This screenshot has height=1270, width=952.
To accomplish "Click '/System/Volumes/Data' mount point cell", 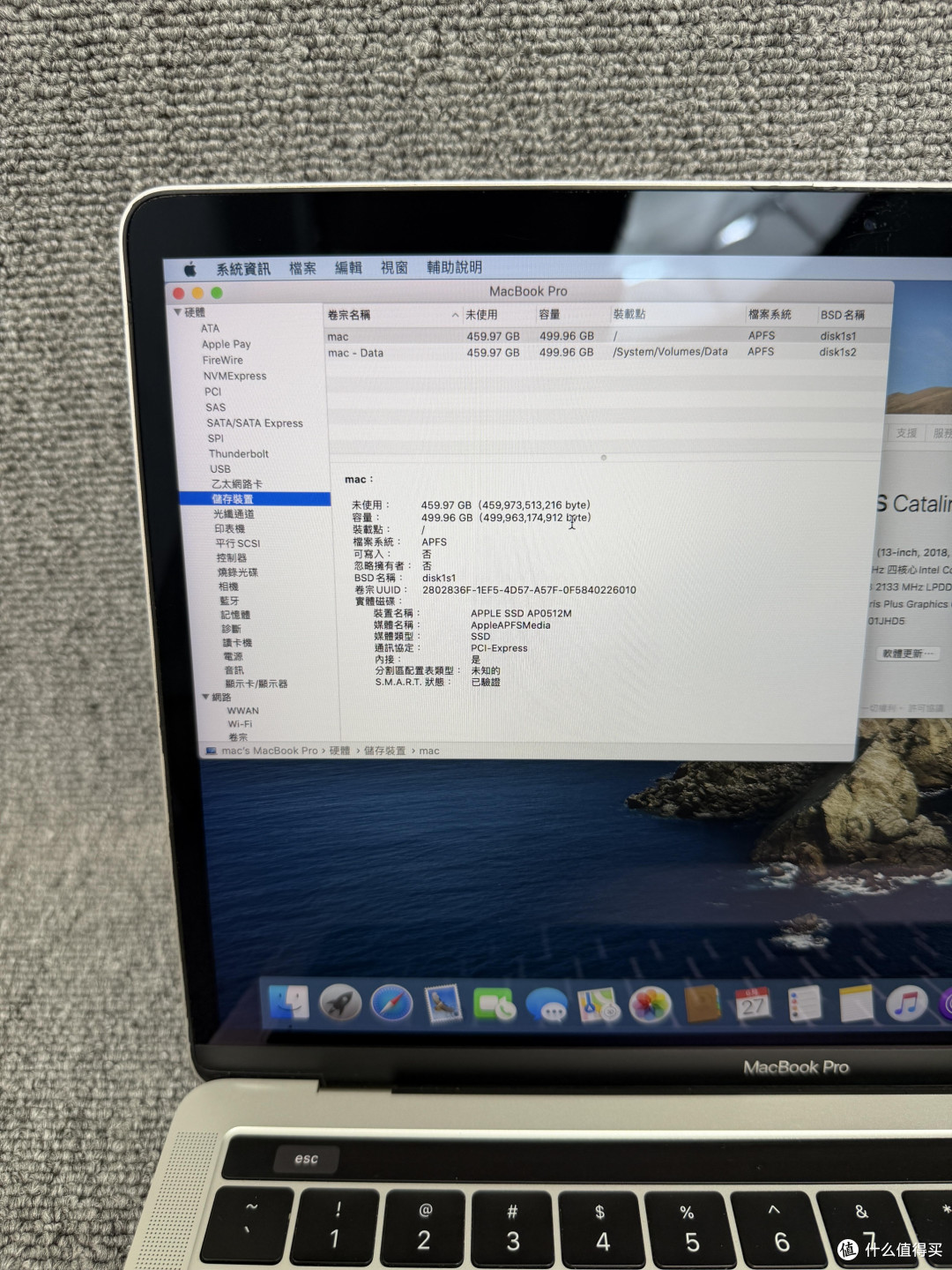I will tap(670, 351).
